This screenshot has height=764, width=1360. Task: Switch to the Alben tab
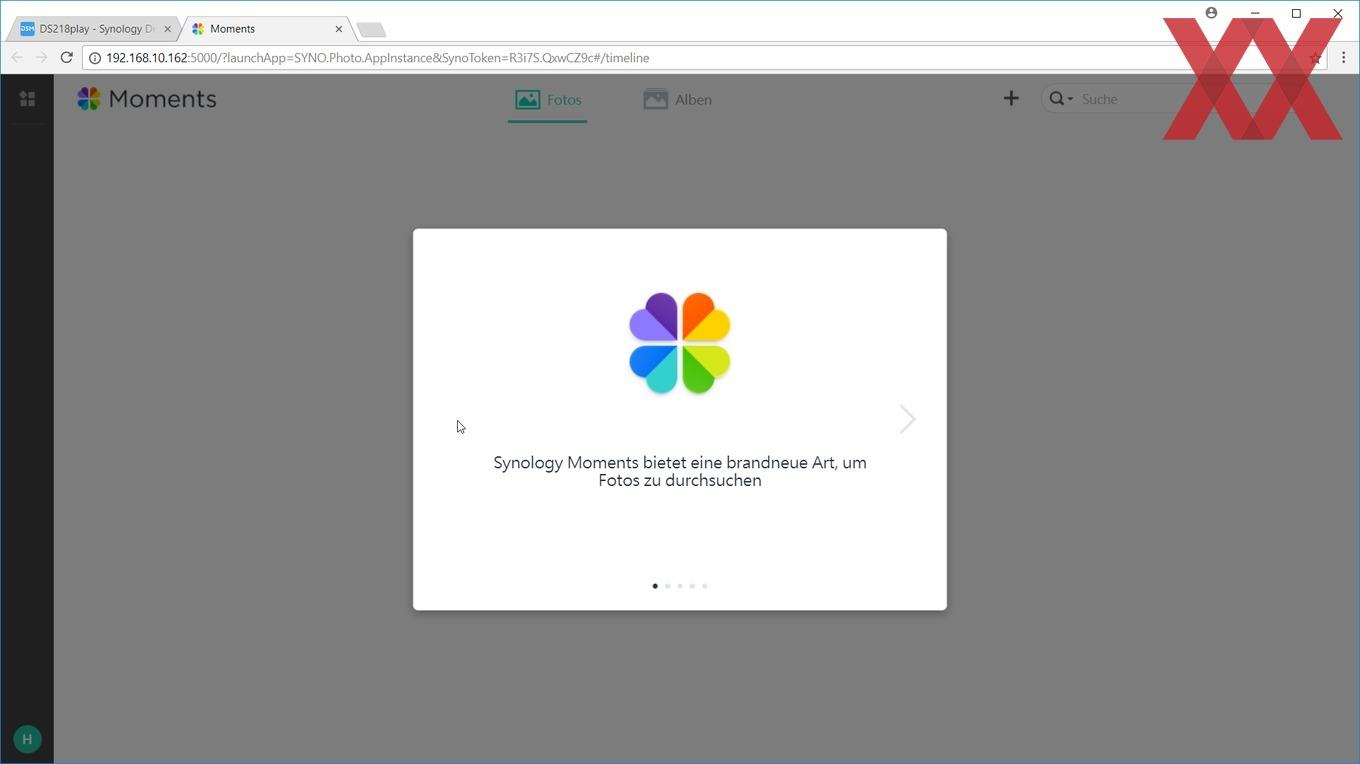pos(677,100)
